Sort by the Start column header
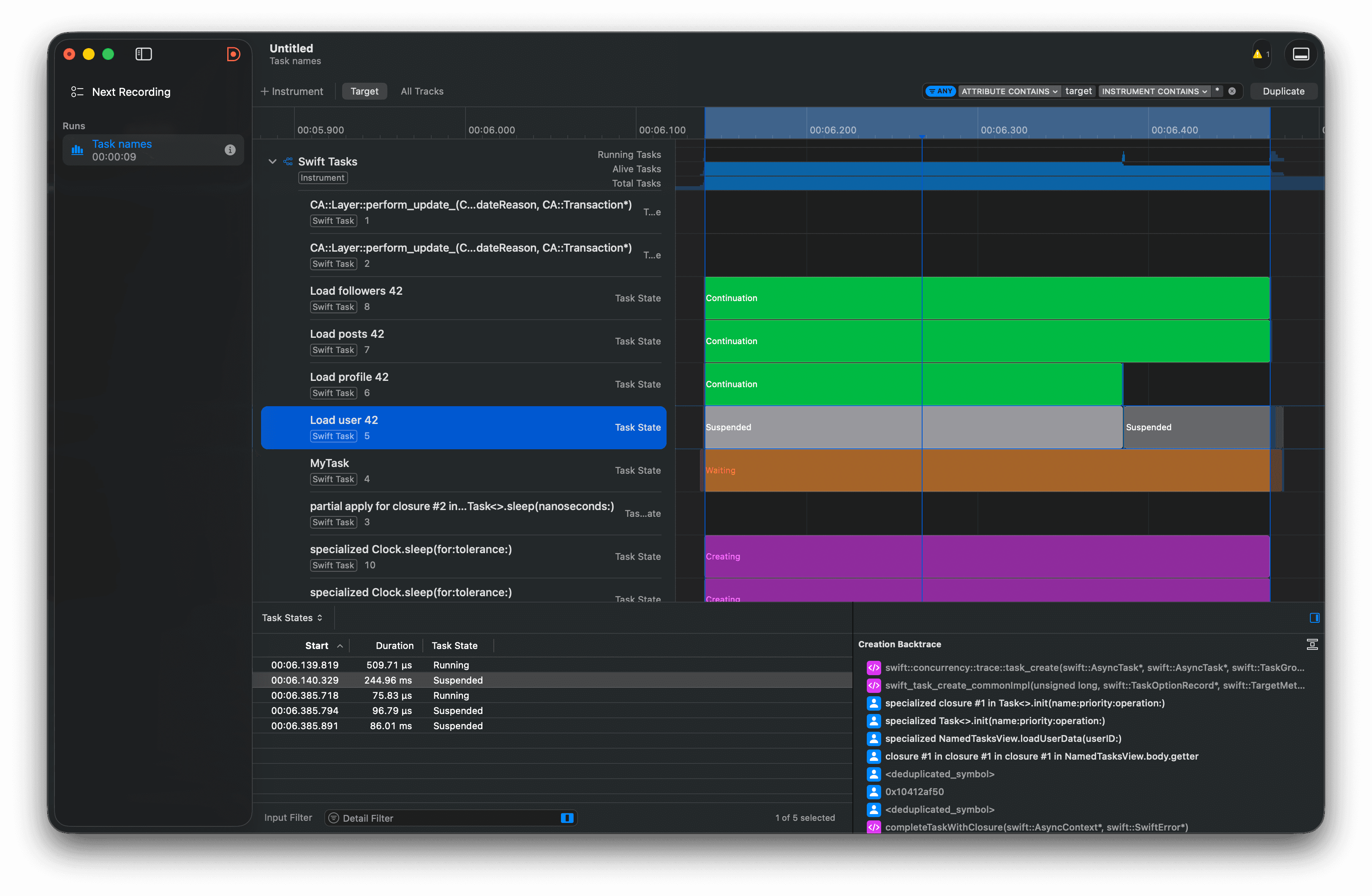1372x896 pixels. pyautogui.click(x=316, y=646)
